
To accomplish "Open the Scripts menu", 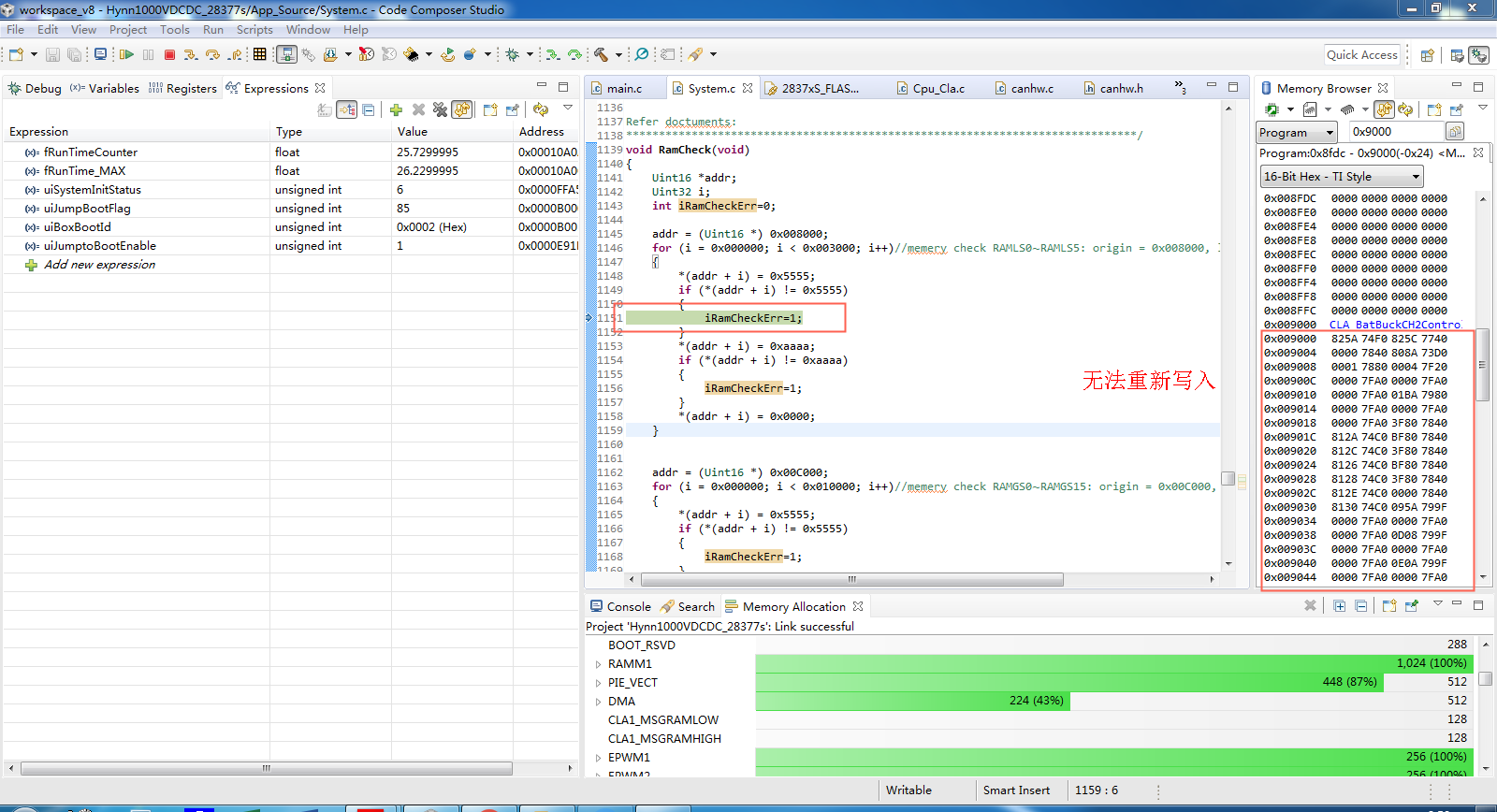I will 254,30.
